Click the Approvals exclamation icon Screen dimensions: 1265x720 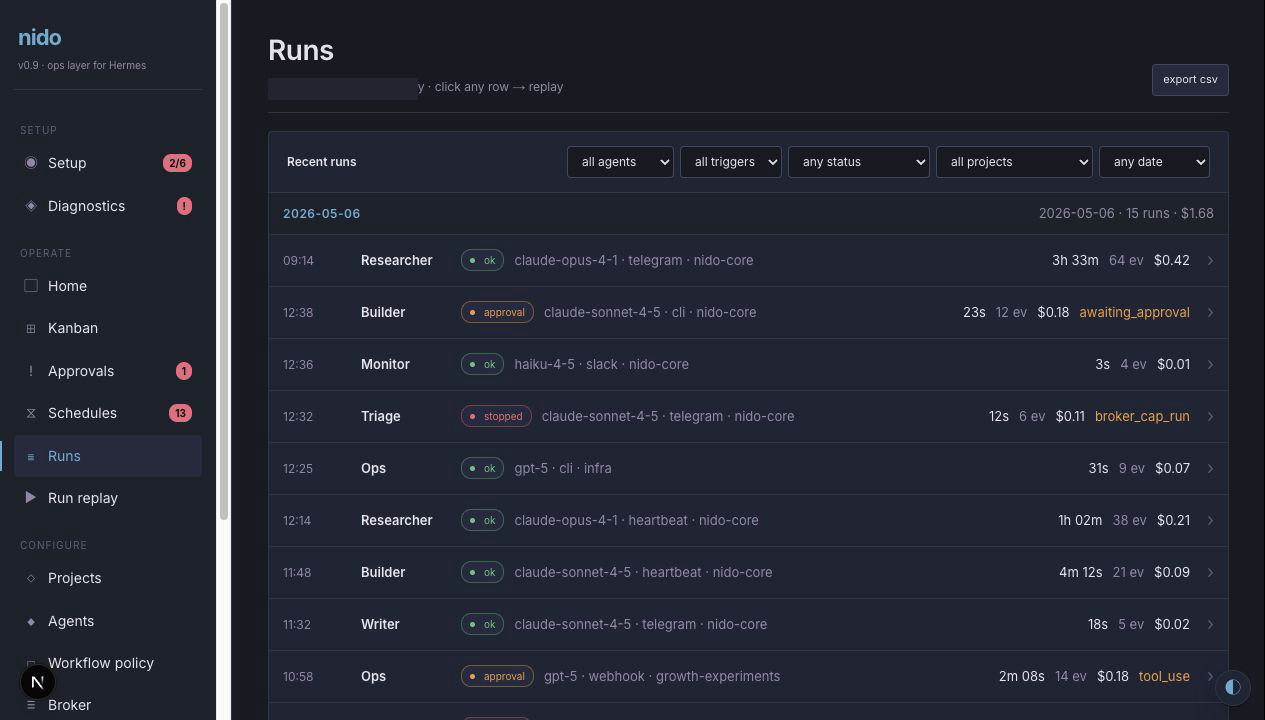pos(31,371)
